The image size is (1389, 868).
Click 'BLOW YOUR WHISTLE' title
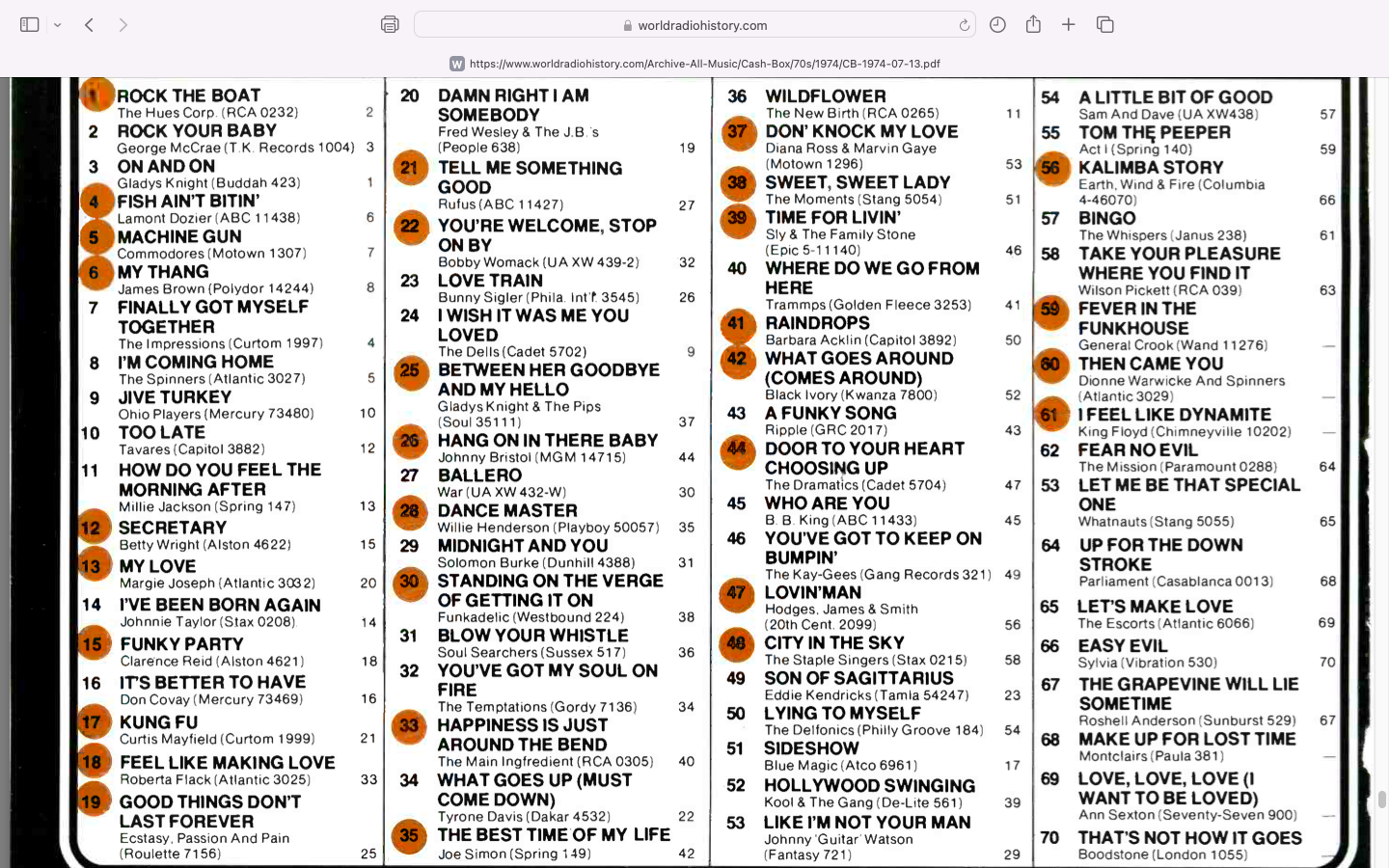pyautogui.click(x=532, y=636)
